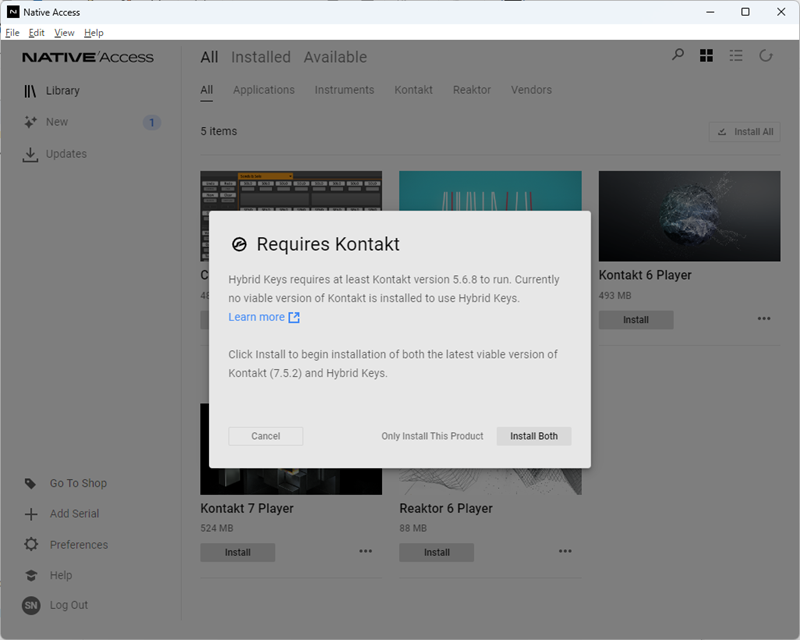Viewport: 800px width, 640px height.
Task: Click the Kontakt 6 Player title
Action: [x=645, y=276]
